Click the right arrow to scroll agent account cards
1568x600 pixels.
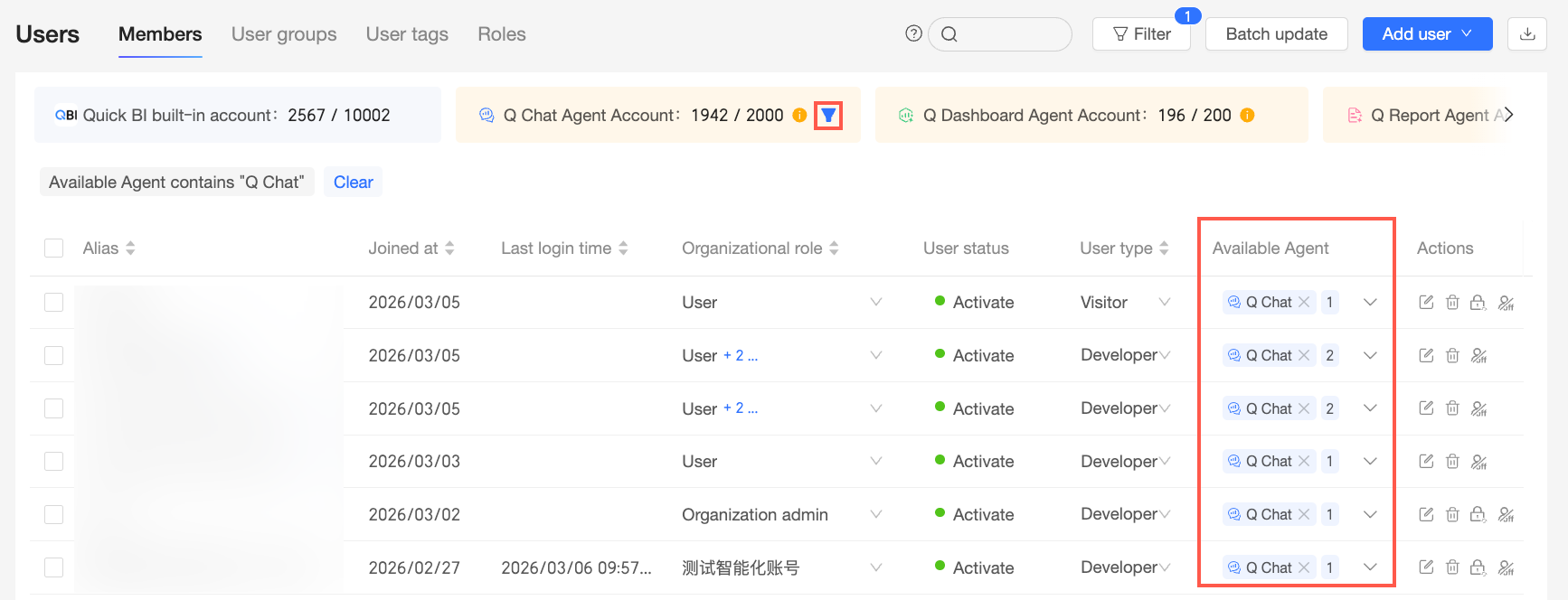tap(1508, 115)
